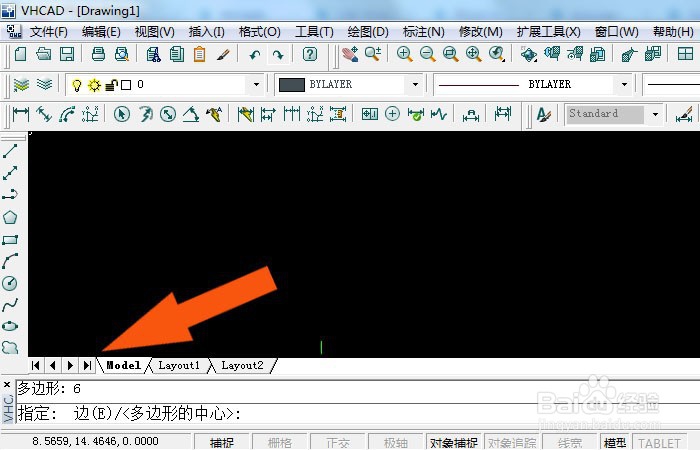The height and width of the screenshot is (450, 700).
Task: Click the command line input prompt
Action: [357, 413]
